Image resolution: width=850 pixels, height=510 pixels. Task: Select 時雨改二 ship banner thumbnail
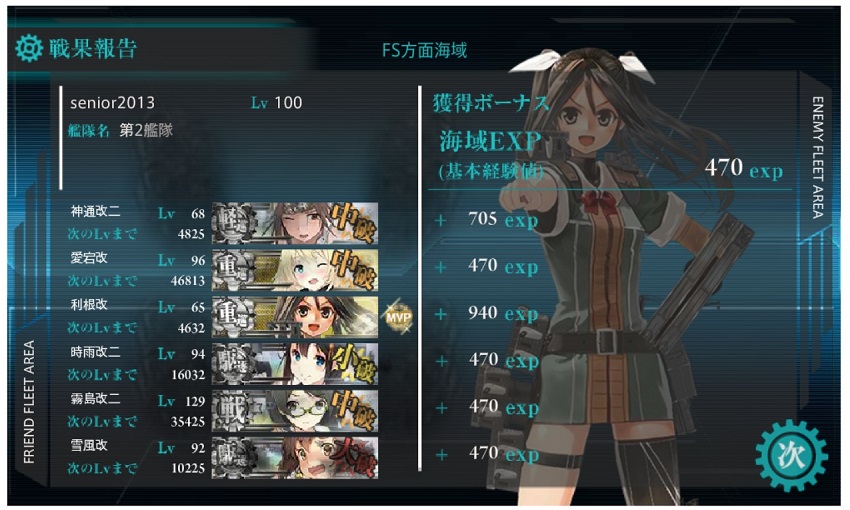click(x=295, y=364)
